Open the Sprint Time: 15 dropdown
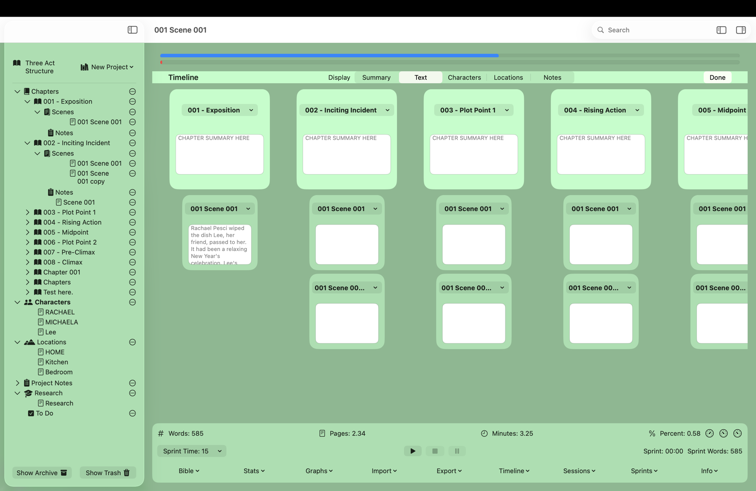The height and width of the screenshot is (491, 756). coord(192,451)
